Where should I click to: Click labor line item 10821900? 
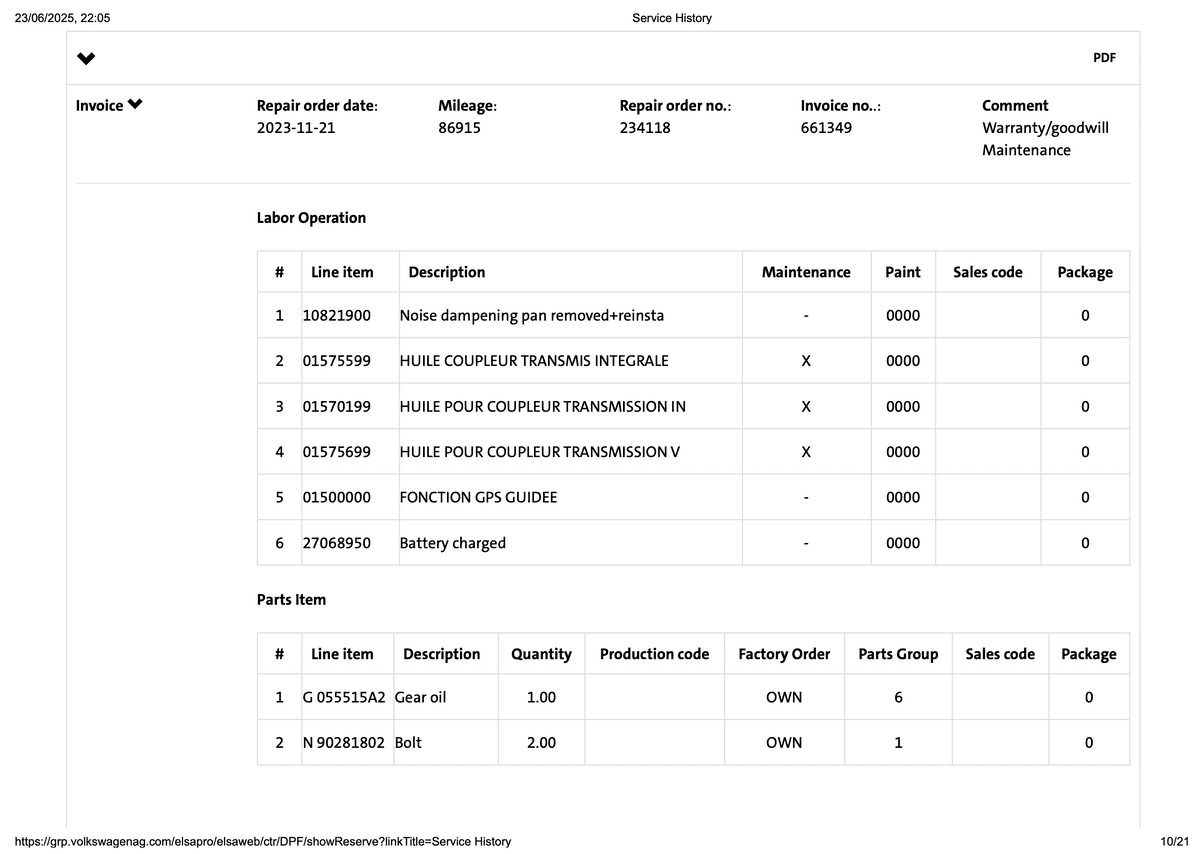(x=337, y=316)
